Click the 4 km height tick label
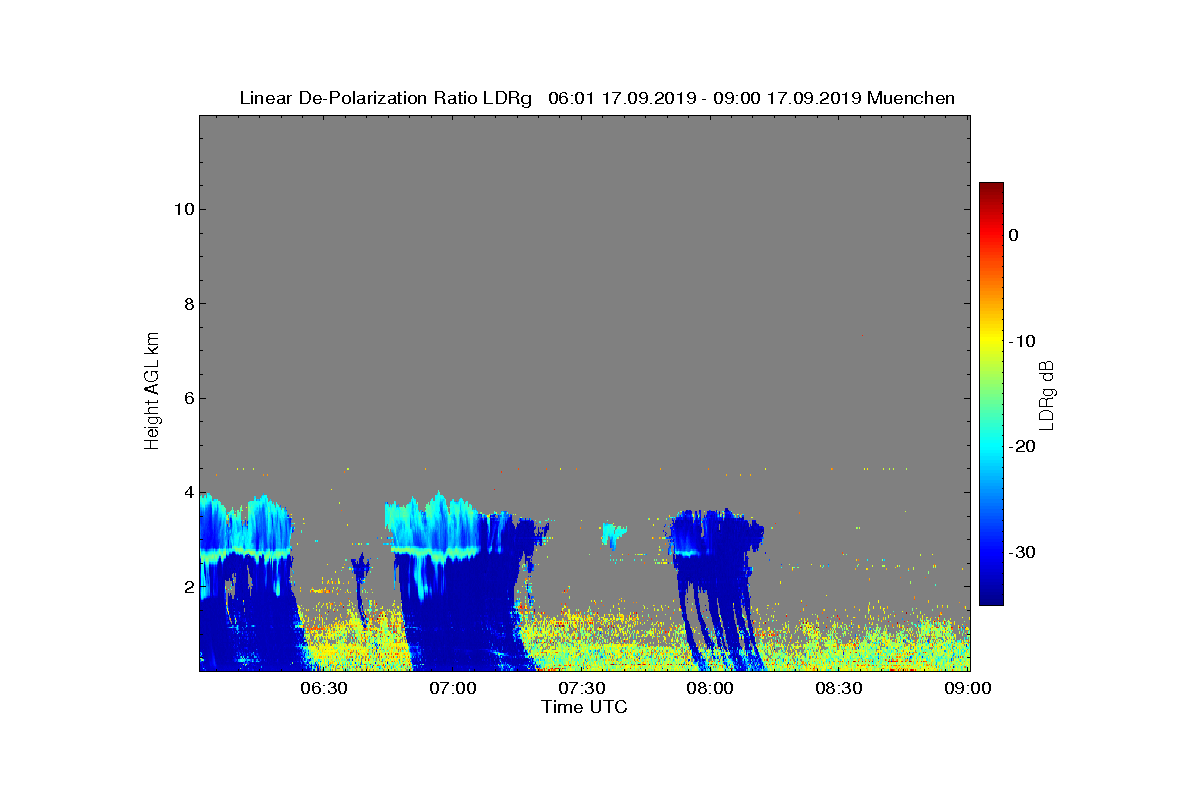The height and width of the screenshot is (800, 1200). 187,492
